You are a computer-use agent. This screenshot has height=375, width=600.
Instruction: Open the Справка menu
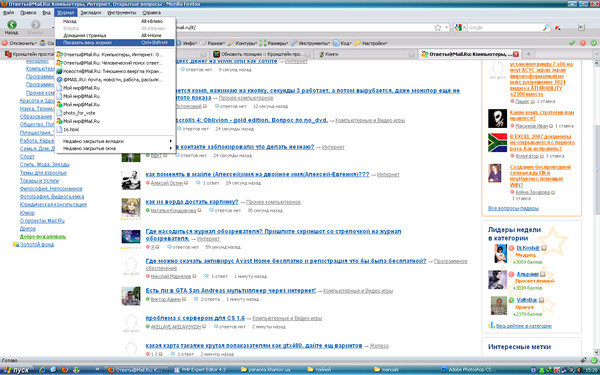152,13
